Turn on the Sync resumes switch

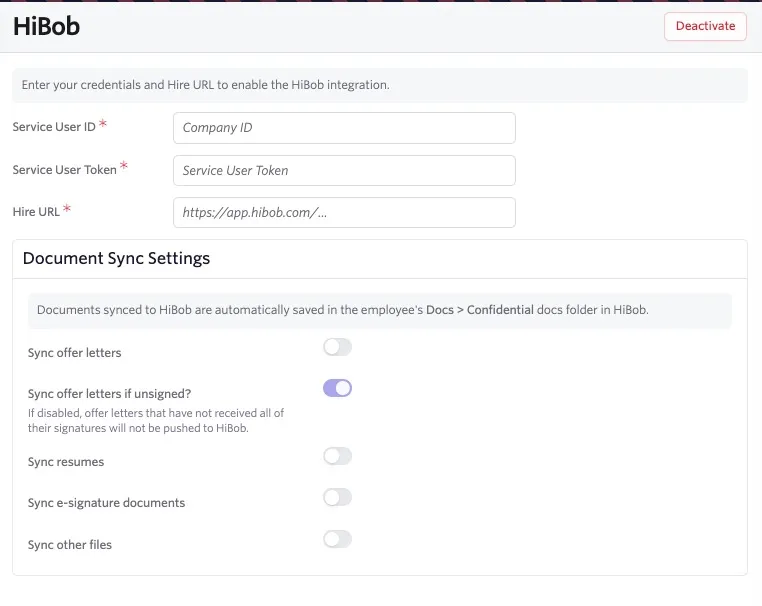click(337, 456)
